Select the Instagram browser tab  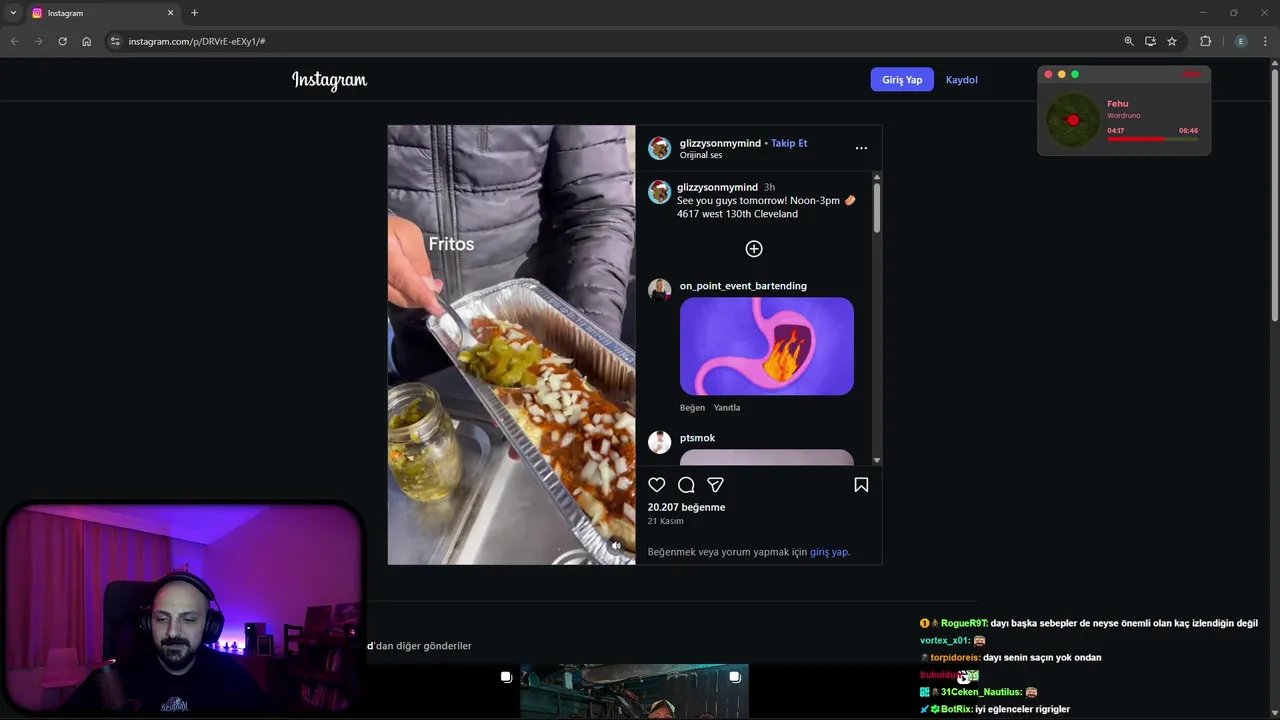coord(103,13)
